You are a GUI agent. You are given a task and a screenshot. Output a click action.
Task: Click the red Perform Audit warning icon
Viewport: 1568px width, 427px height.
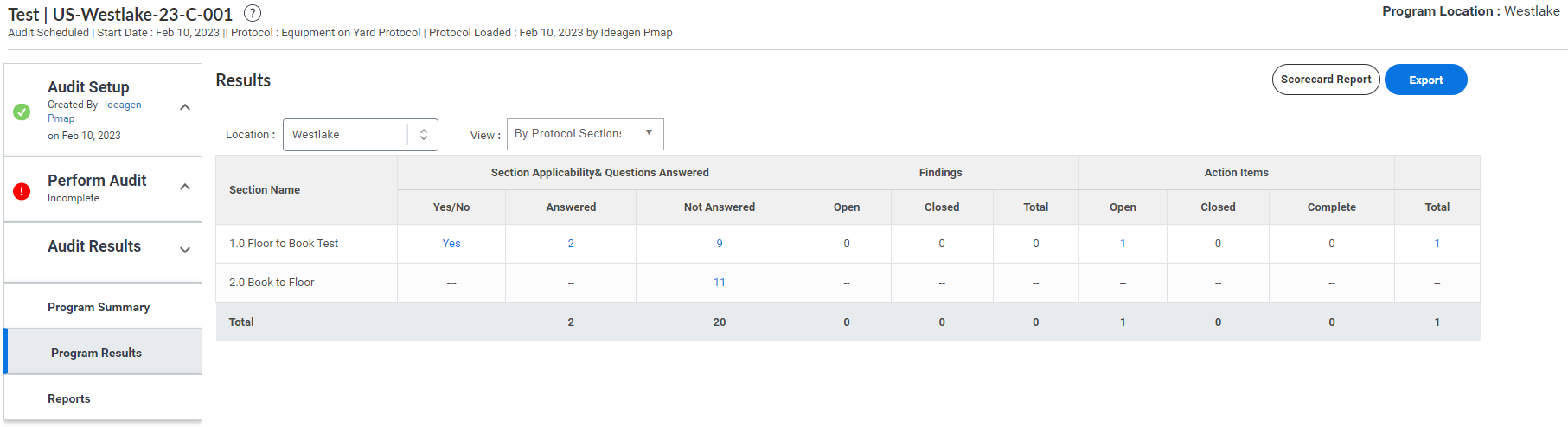click(22, 191)
